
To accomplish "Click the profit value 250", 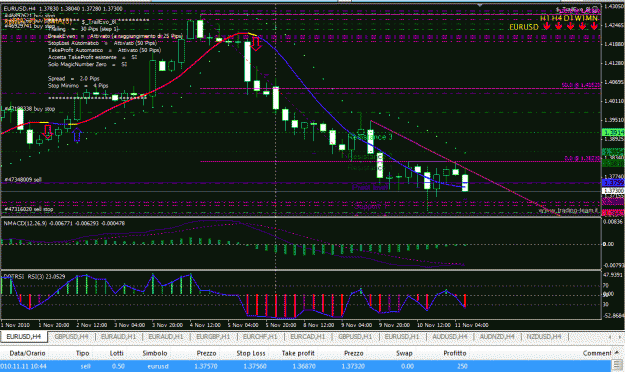I will 462,366.
